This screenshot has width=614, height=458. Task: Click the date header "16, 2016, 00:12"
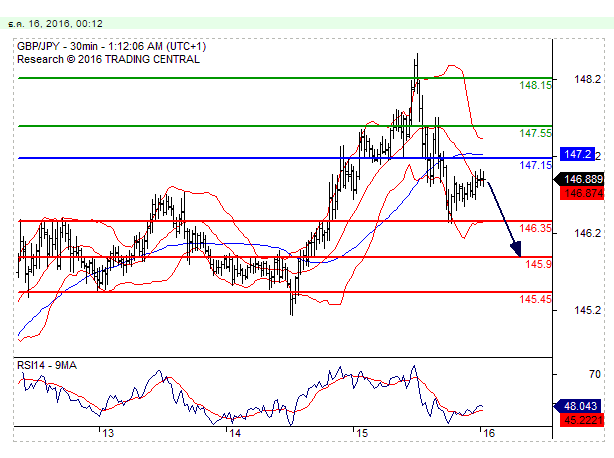pos(65,24)
